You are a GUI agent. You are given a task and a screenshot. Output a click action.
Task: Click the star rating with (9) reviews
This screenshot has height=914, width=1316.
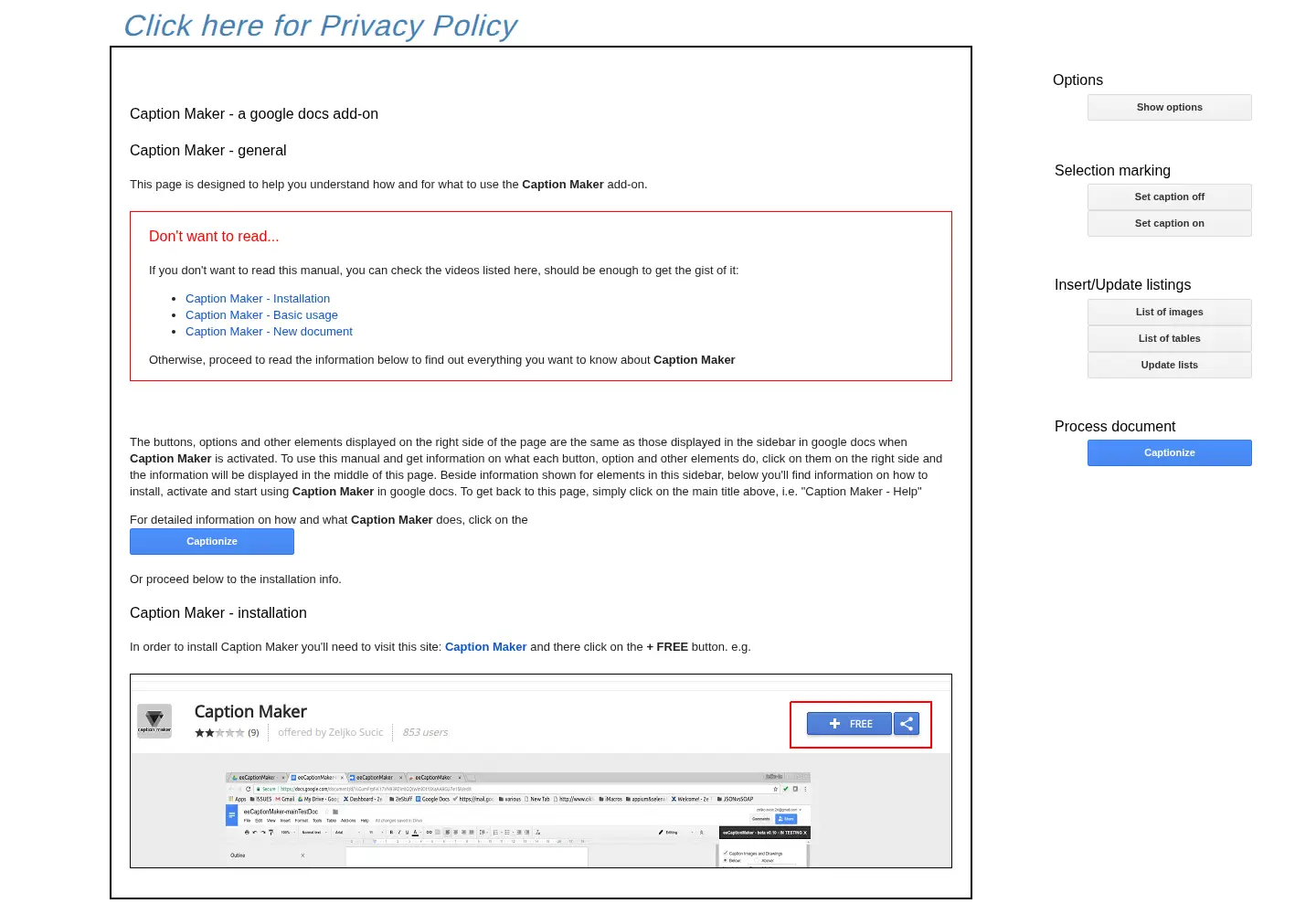pos(227,733)
